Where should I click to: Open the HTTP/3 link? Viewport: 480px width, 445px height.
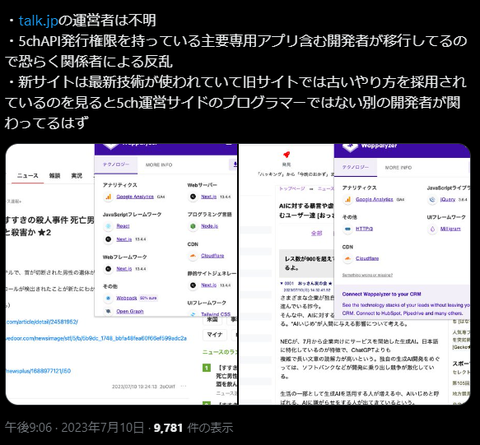point(364,229)
